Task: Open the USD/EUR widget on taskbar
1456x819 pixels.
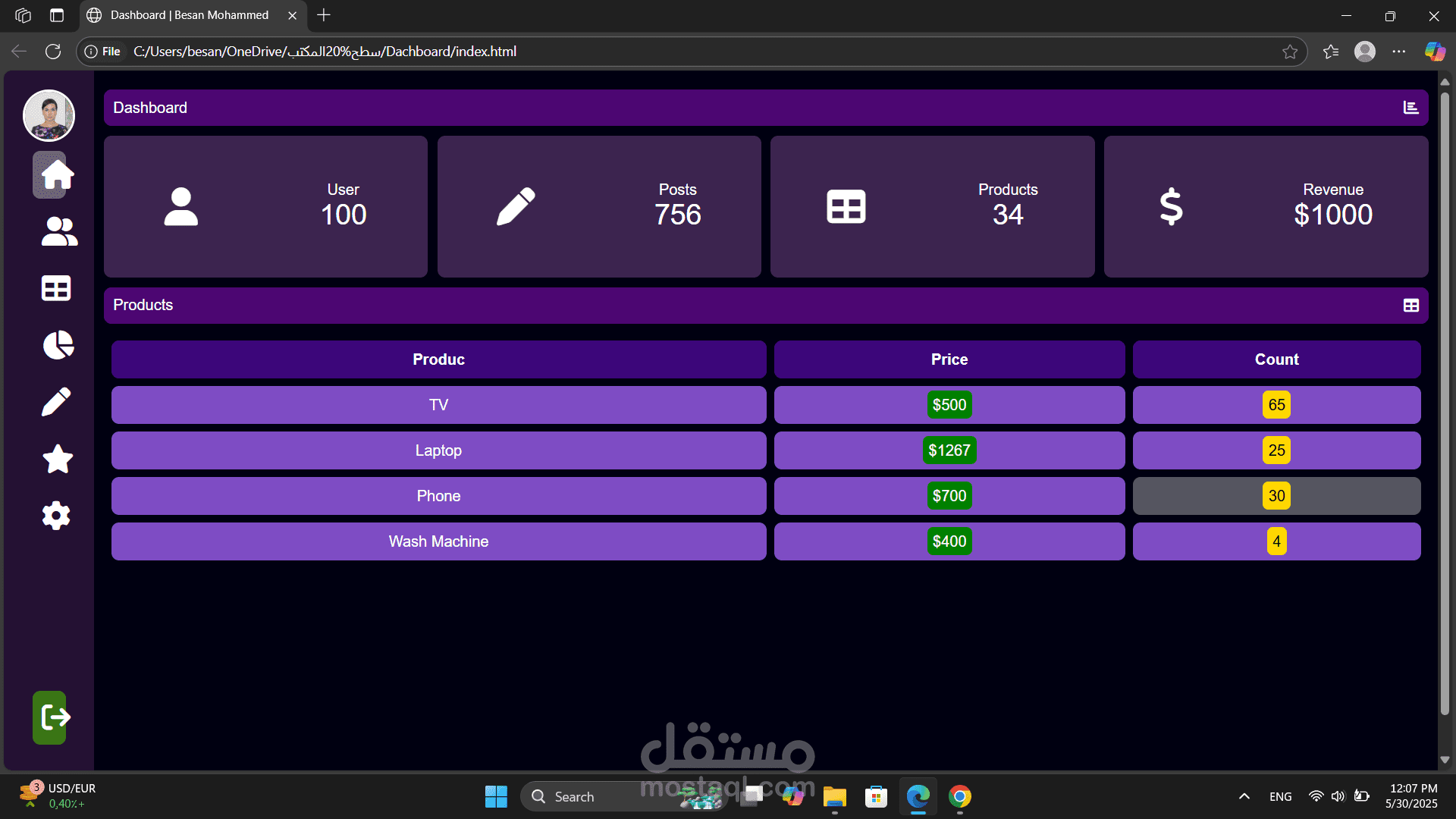Action: click(x=58, y=796)
